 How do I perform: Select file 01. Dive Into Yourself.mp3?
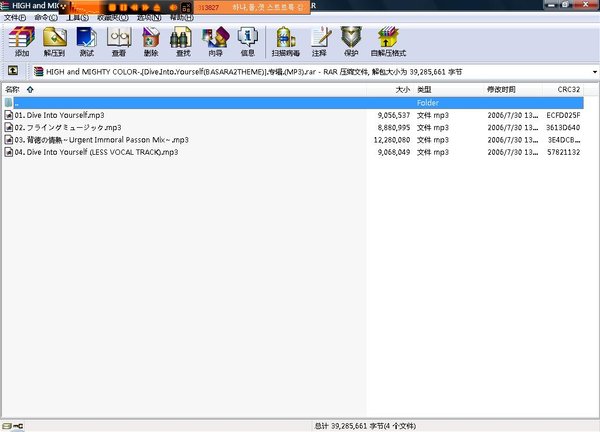click(293, 115)
